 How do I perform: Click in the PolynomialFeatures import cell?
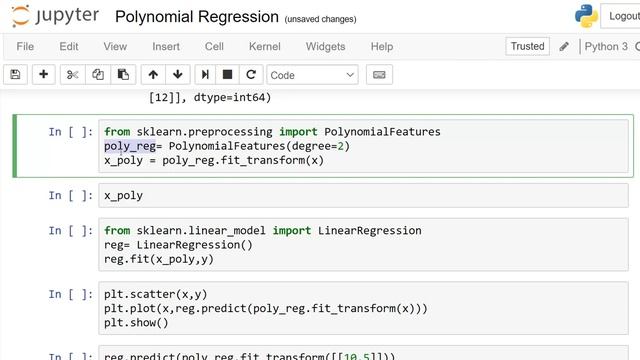(x=363, y=146)
